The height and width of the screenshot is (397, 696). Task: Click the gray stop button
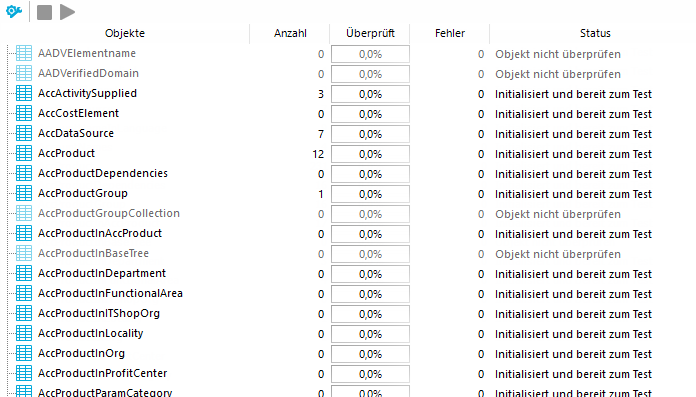[x=44, y=12]
